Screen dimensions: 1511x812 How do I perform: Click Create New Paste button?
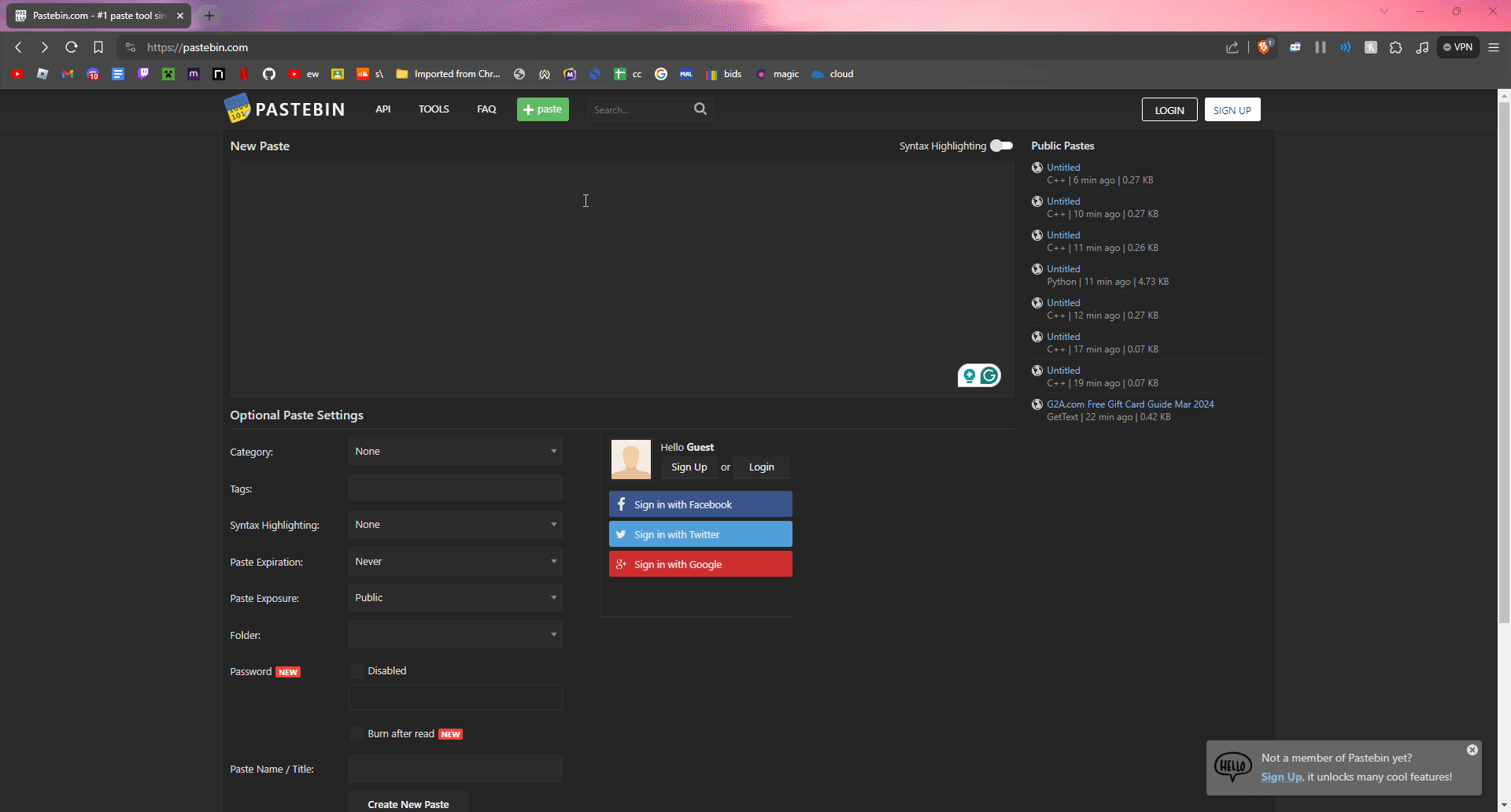click(x=408, y=803)
